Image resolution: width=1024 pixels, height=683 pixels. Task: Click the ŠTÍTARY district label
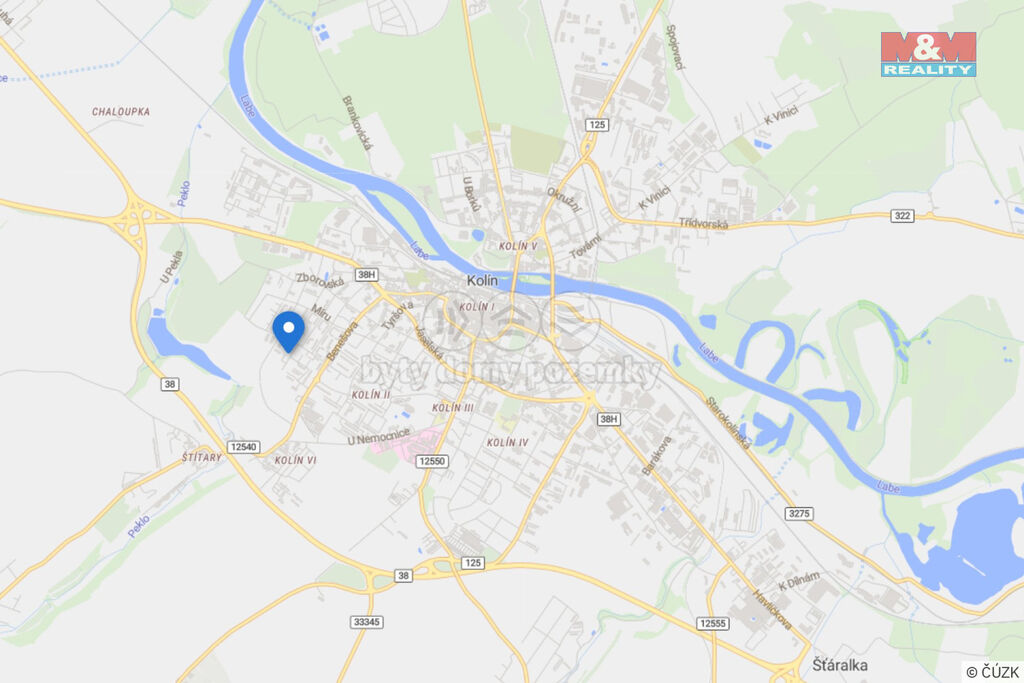click(202, 457)
